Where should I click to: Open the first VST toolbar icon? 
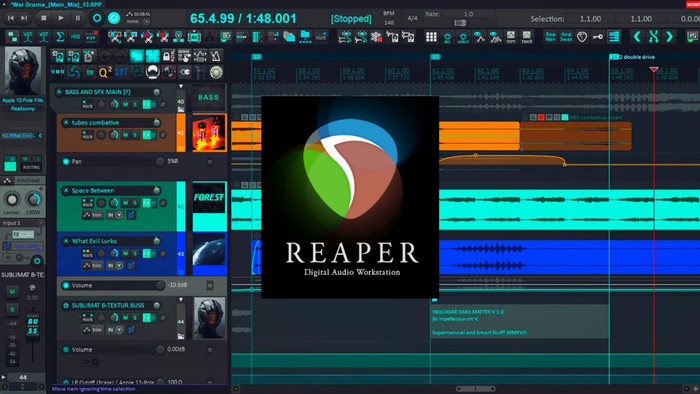click(x=28, y=37)
